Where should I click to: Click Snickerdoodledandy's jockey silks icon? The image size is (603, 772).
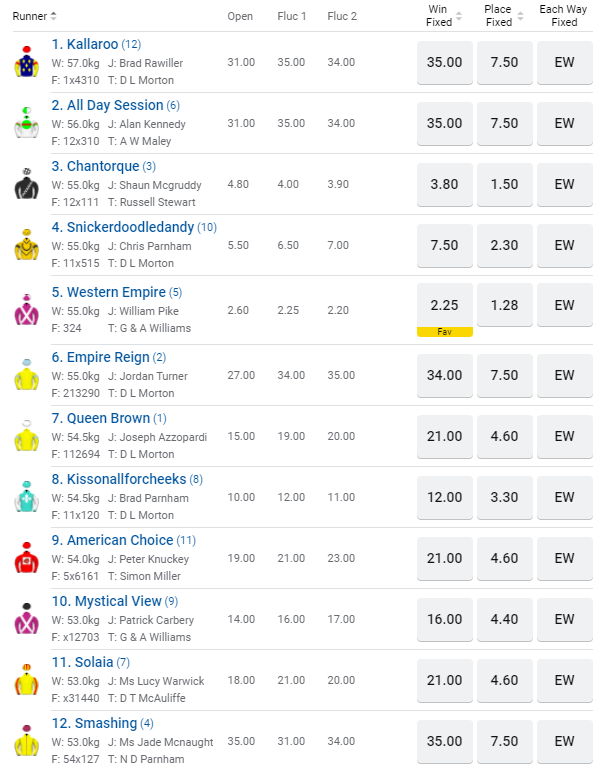[x=25, y=244]
